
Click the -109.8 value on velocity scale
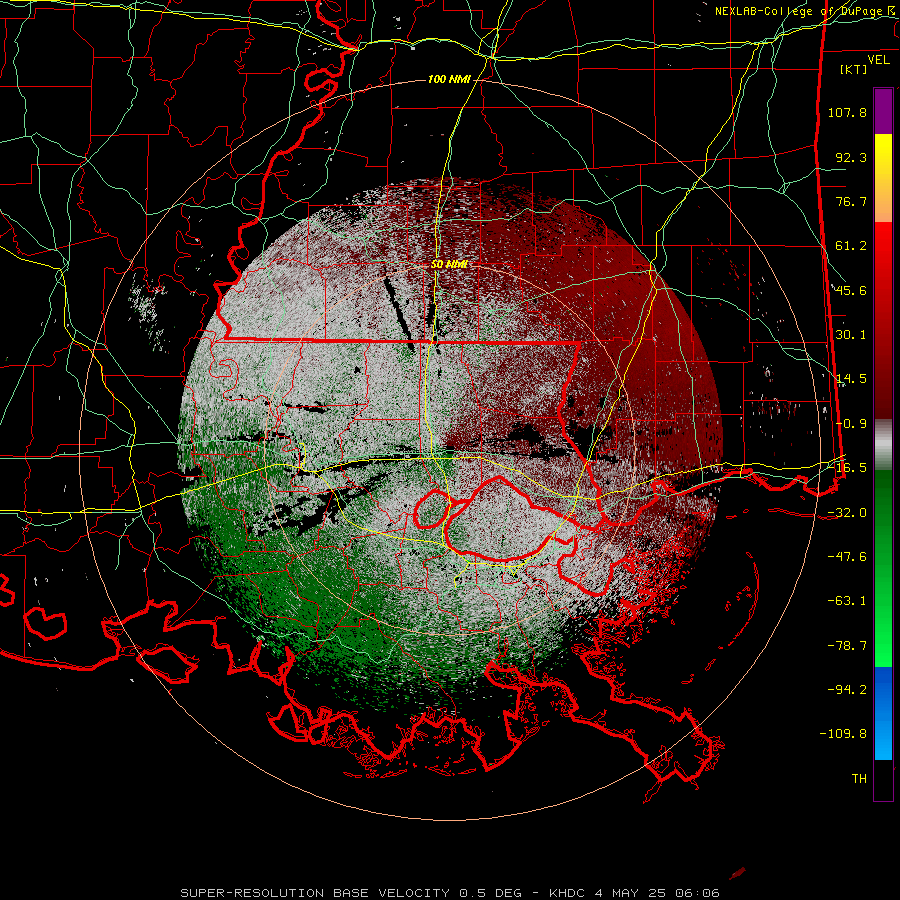coord(843,734)
